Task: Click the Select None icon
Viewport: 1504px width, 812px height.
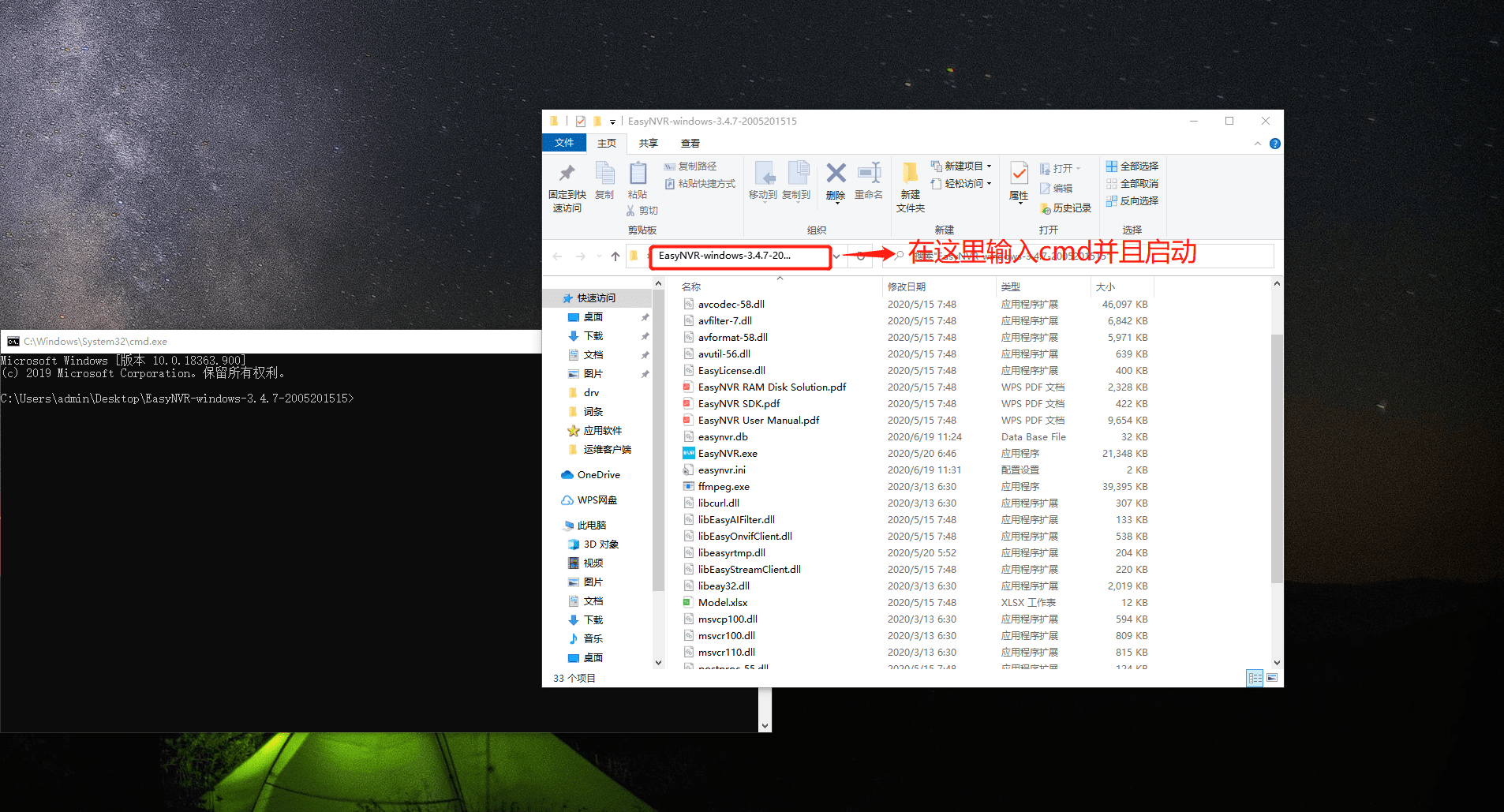Action: tap(1112, 184)
